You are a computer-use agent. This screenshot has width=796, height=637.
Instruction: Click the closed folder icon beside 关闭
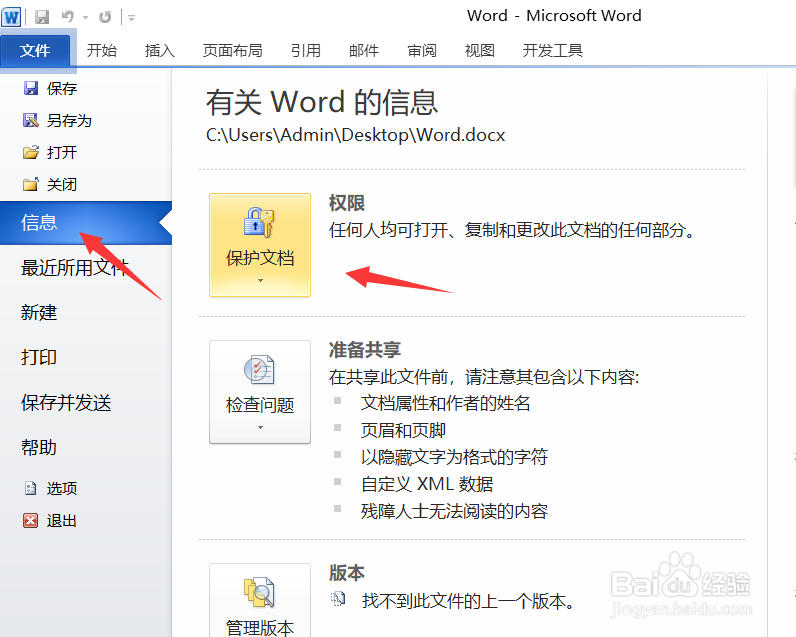[31, 184]
